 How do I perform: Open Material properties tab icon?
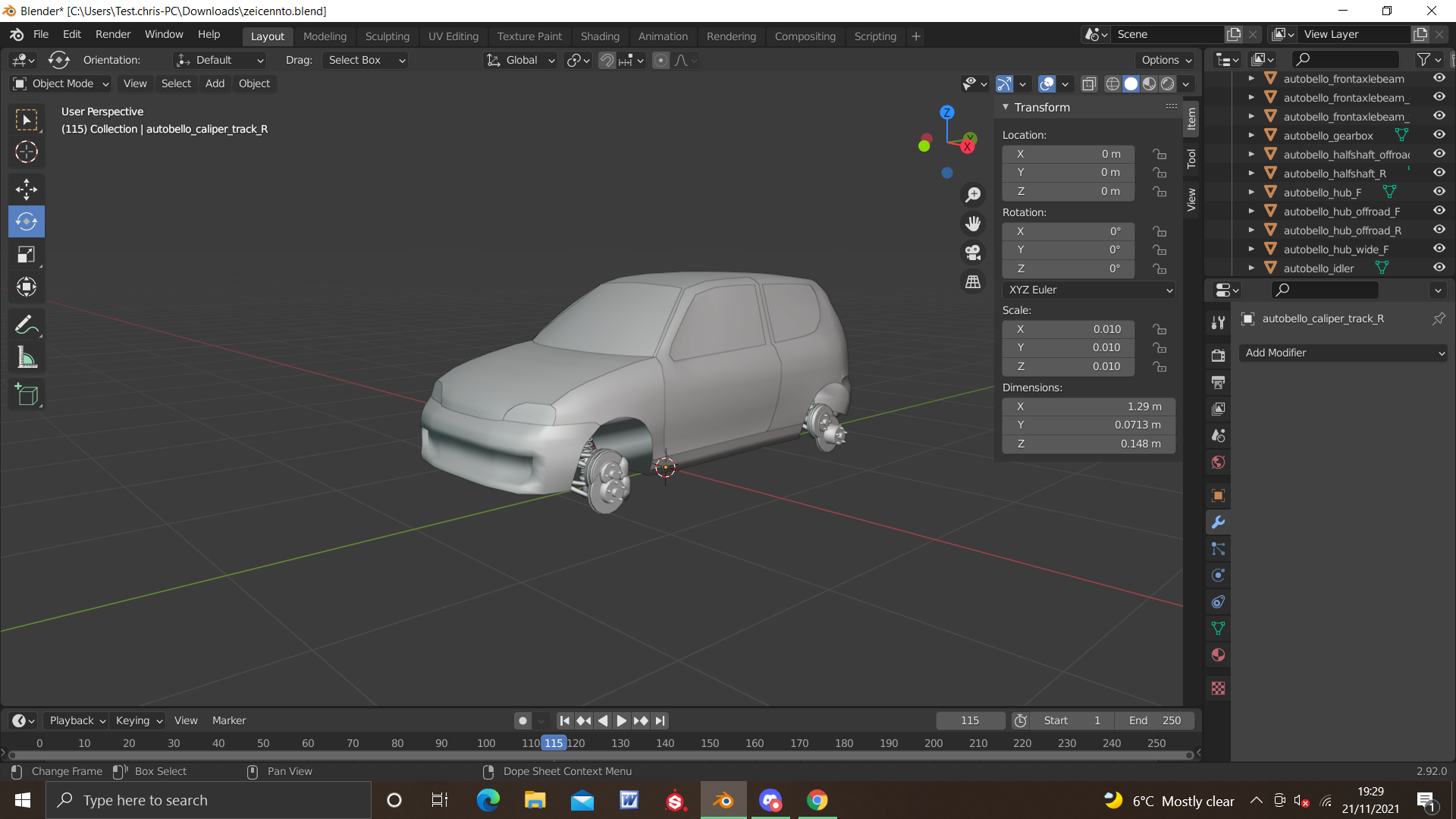(x=1218, y=655)
